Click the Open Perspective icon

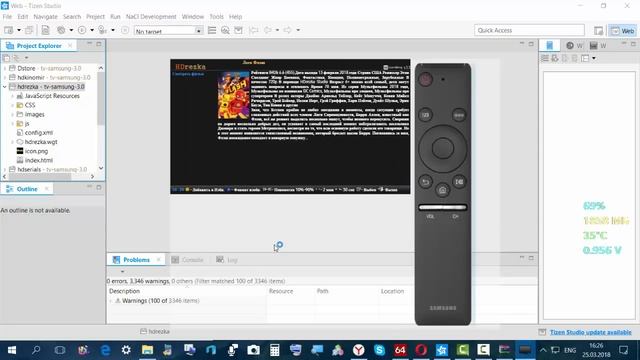[x=598, y=31]
